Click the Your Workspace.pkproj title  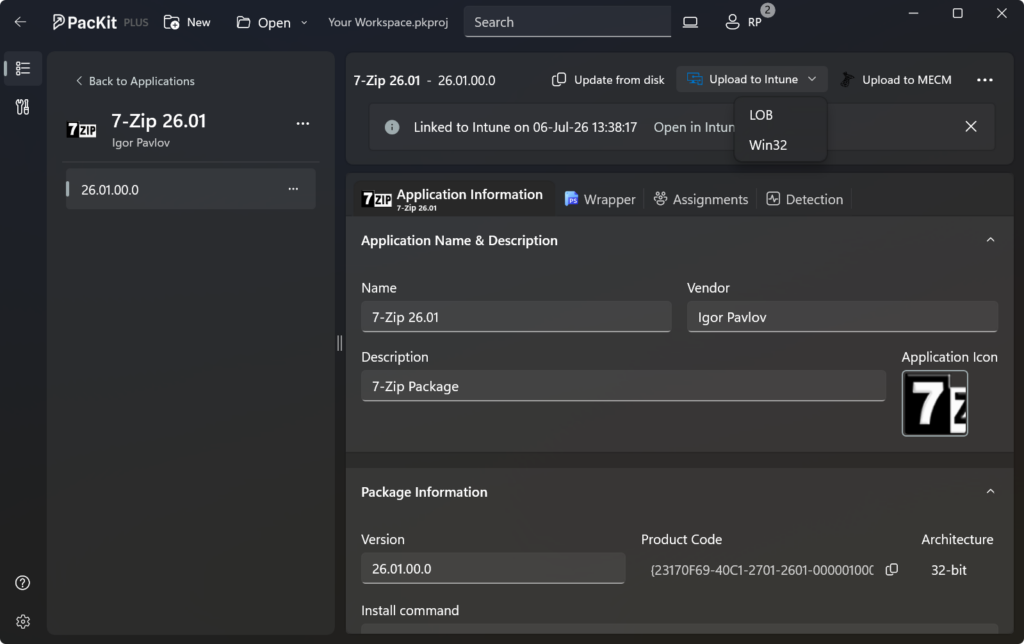click(388, 22)
